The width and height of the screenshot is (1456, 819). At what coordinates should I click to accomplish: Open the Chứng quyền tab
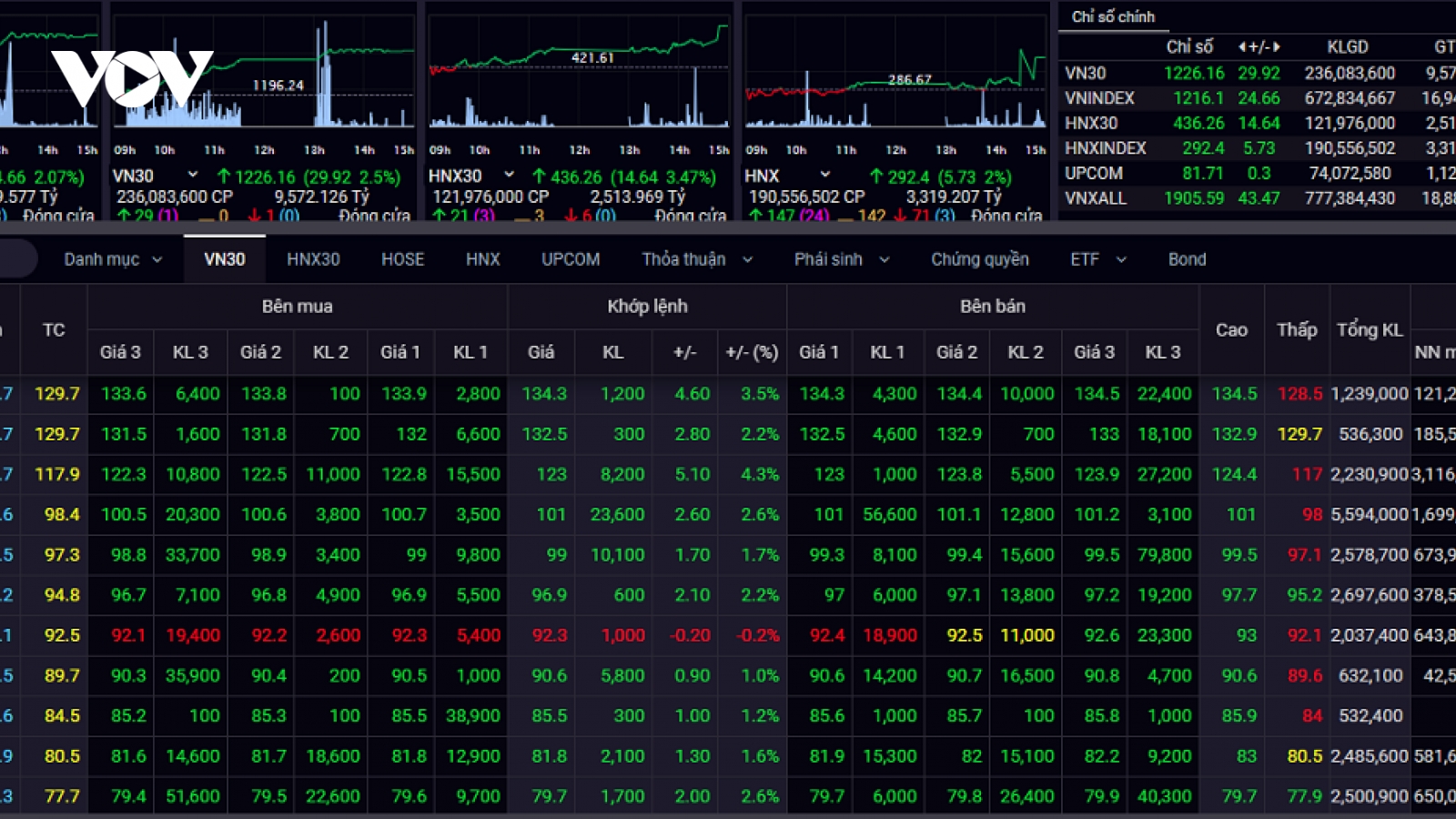(x=980, y=259)
